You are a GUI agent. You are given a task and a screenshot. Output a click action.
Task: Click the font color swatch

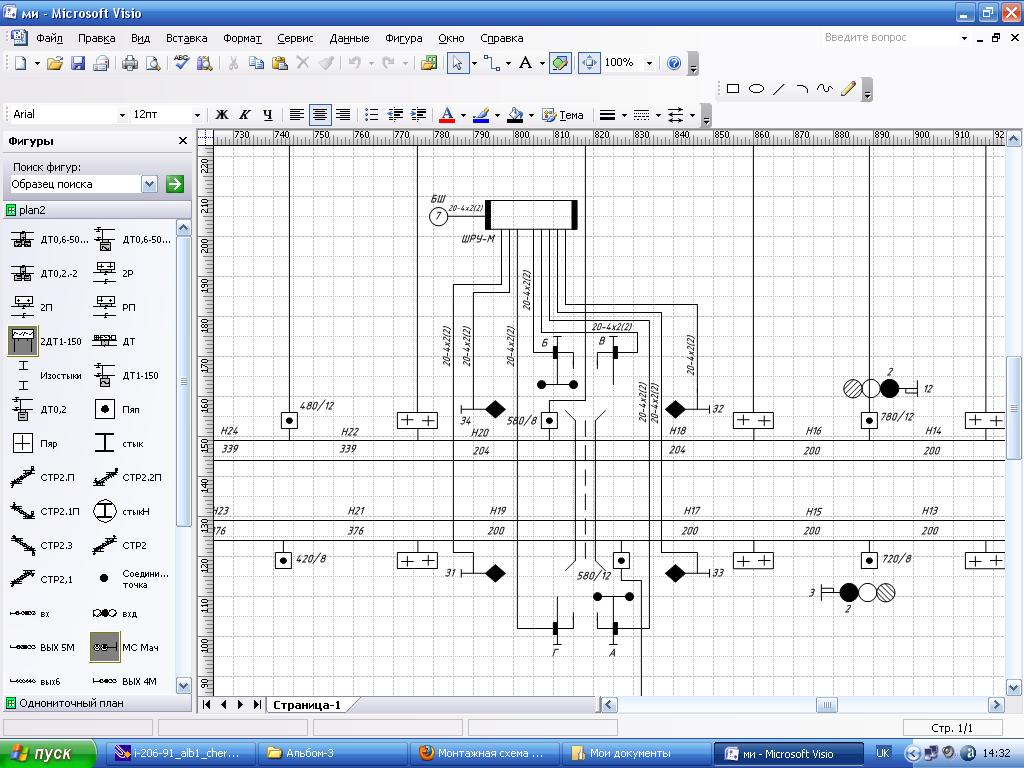(447, 115)
